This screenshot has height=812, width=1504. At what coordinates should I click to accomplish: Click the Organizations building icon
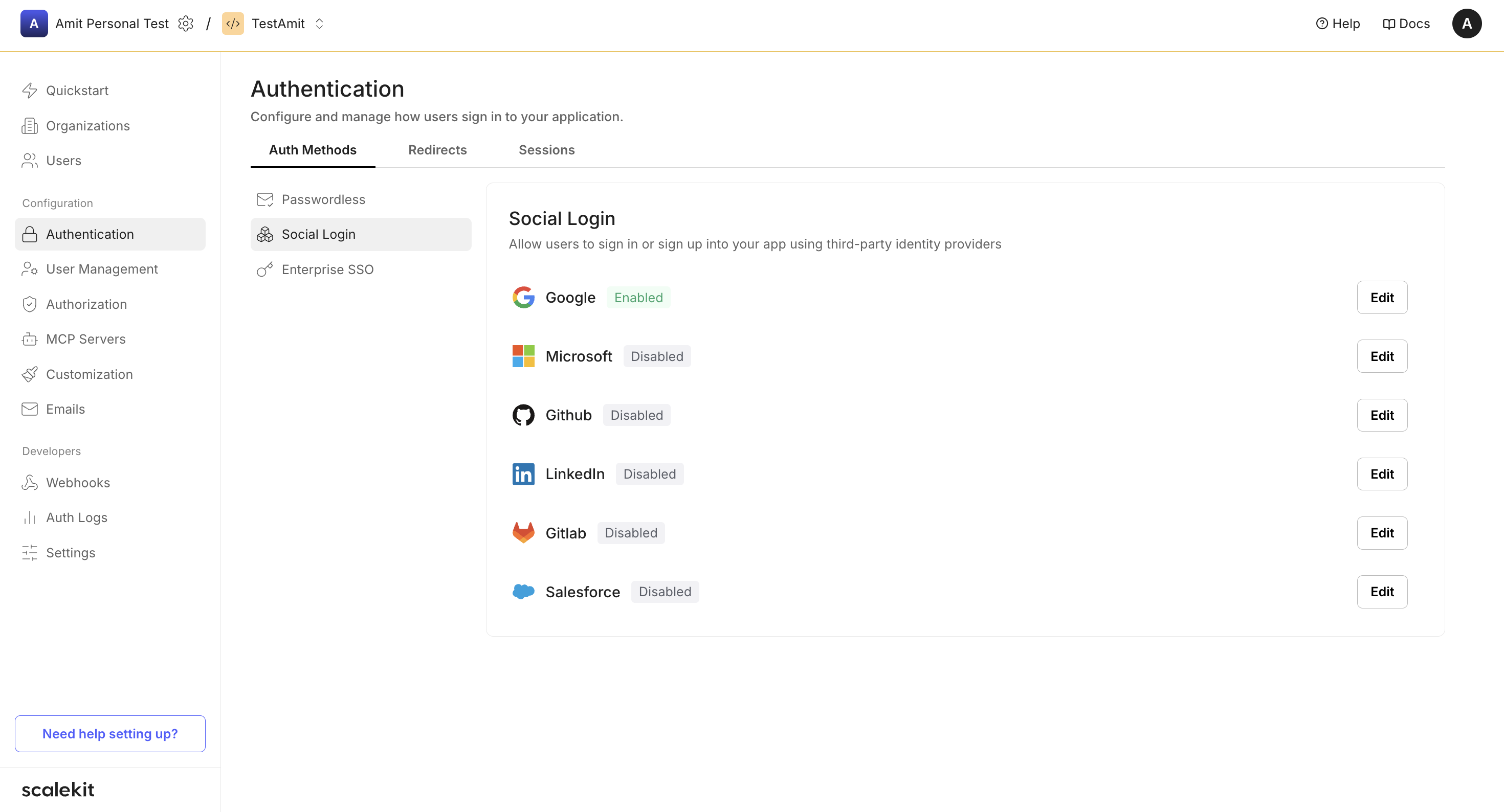tap(30, 125)
